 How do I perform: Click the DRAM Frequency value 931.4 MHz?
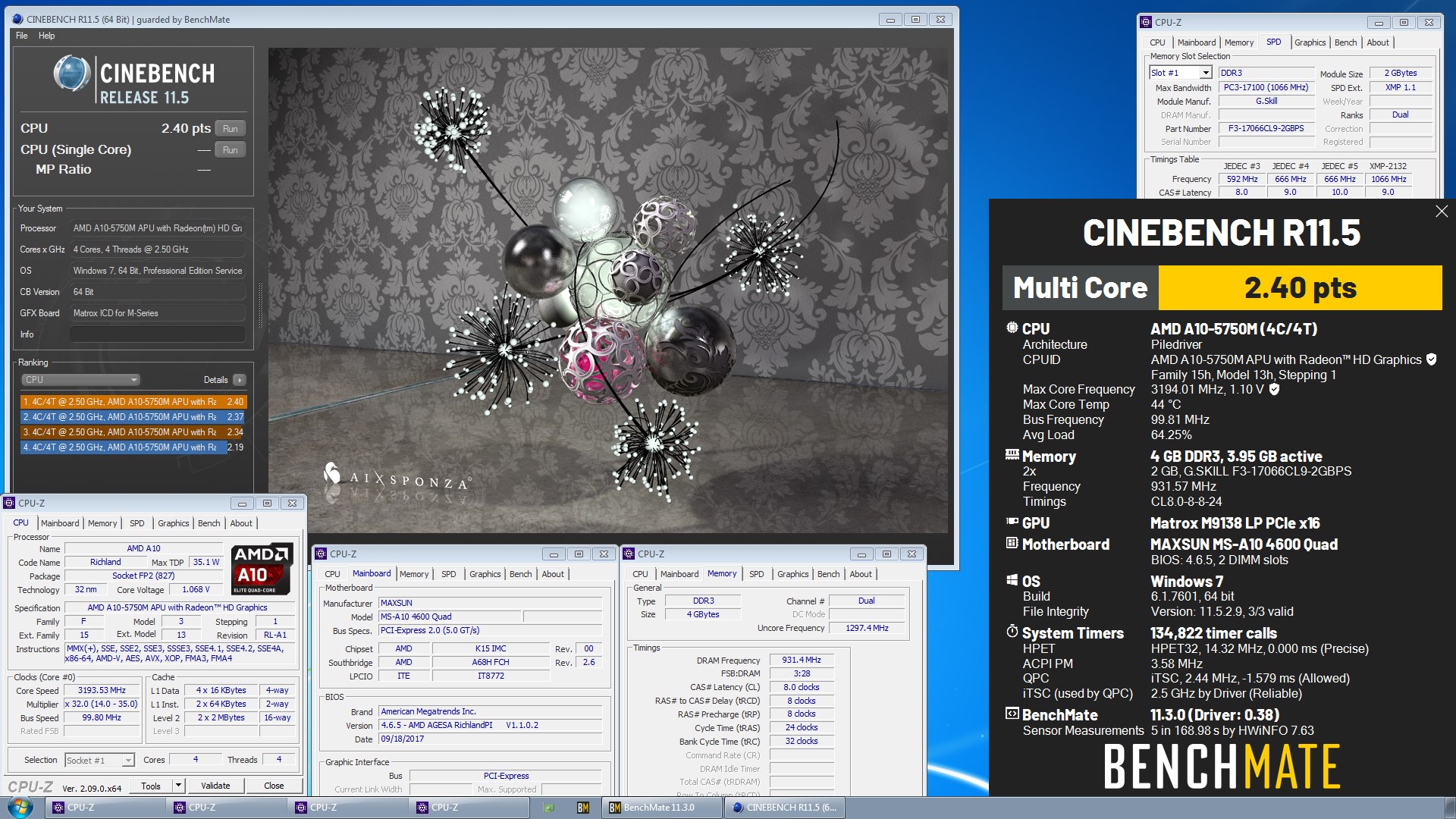pyautogui.click(x=802, y=661)
